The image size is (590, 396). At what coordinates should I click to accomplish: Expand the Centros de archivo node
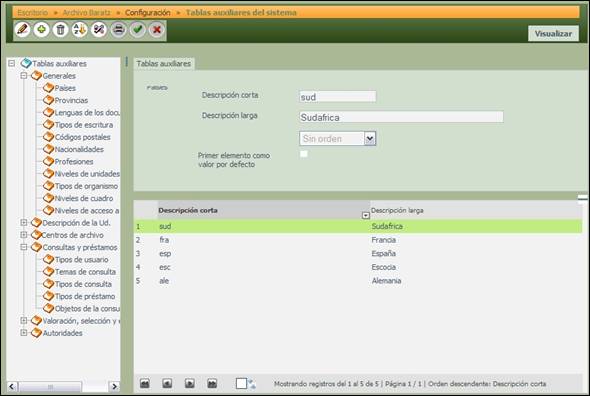[x=24, y=235]
